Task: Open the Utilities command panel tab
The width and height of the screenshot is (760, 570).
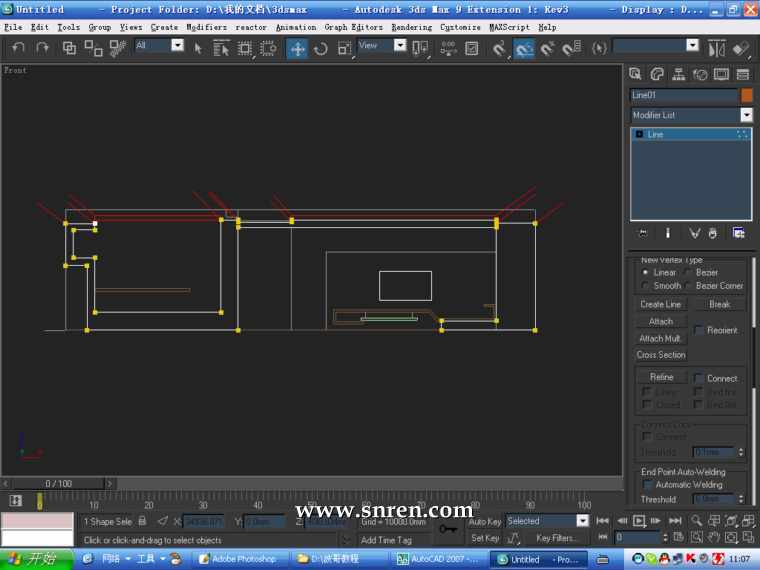Action: 743,74
